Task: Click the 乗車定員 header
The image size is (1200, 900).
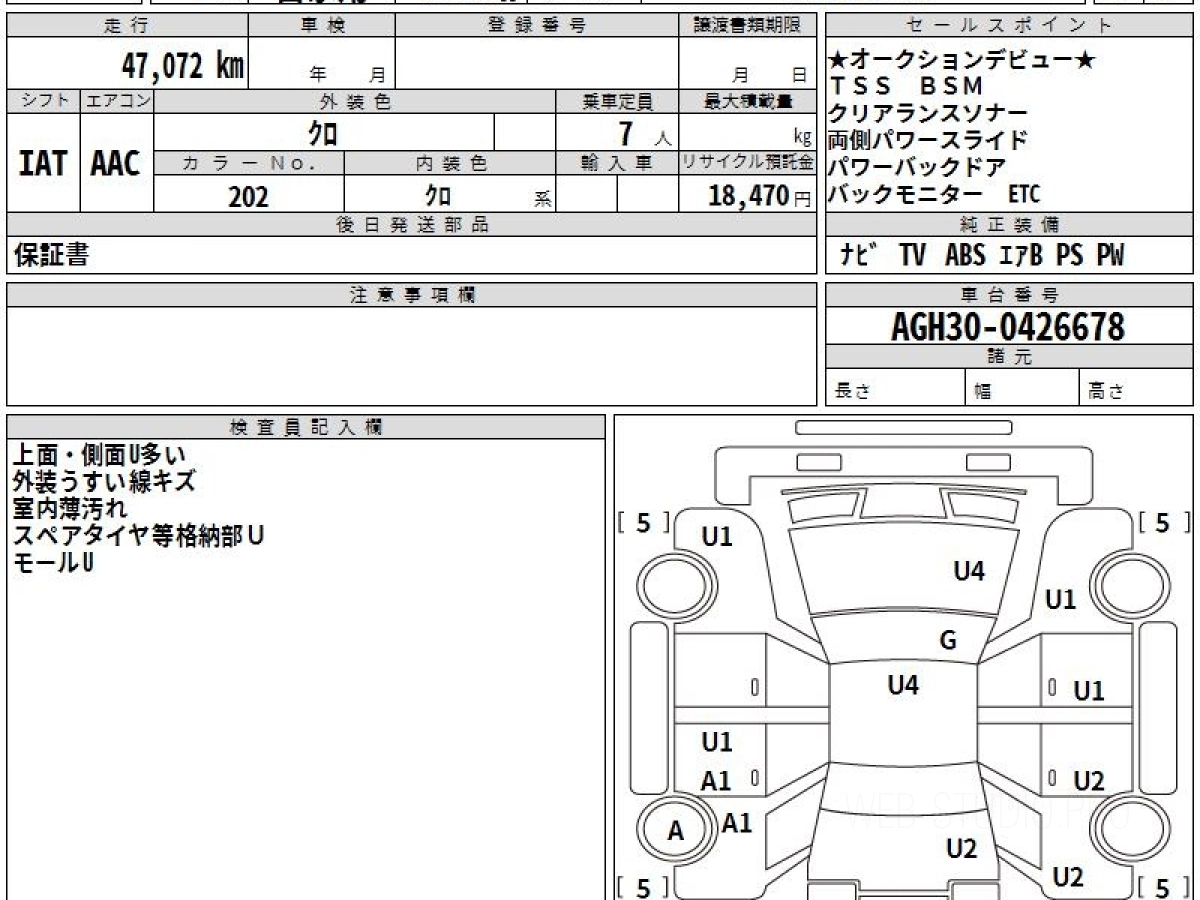Action: [x=617, y=101]
